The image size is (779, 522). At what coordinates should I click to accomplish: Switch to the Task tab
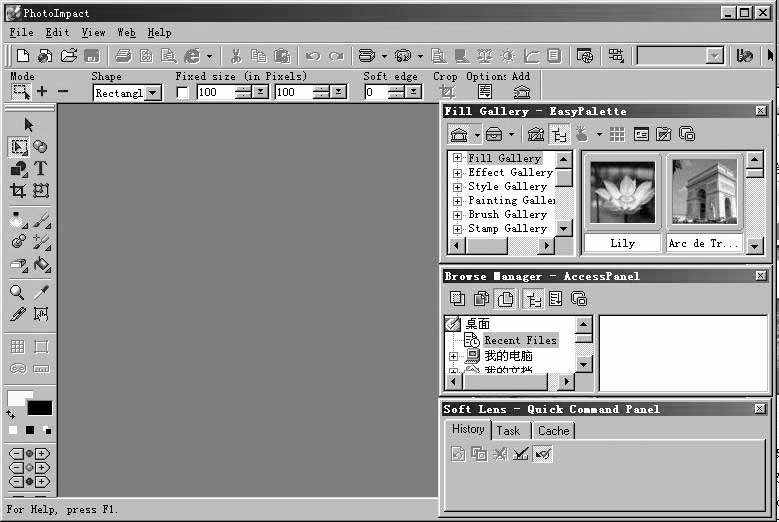509,431
